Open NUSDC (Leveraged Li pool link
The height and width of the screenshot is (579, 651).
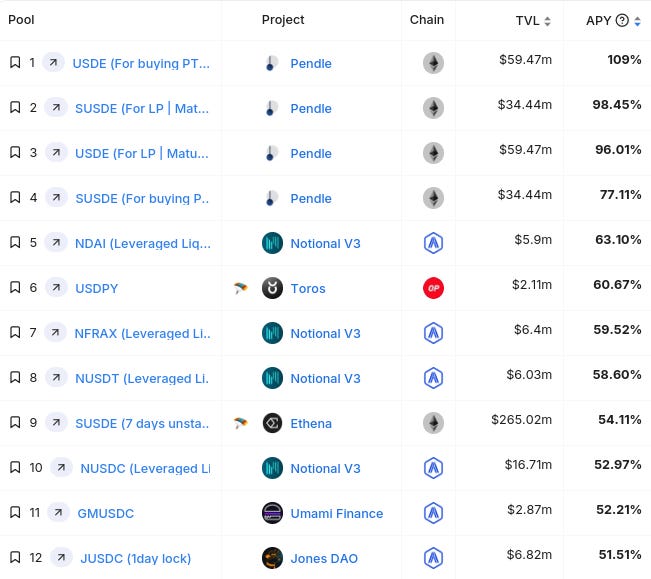(145, 468)
